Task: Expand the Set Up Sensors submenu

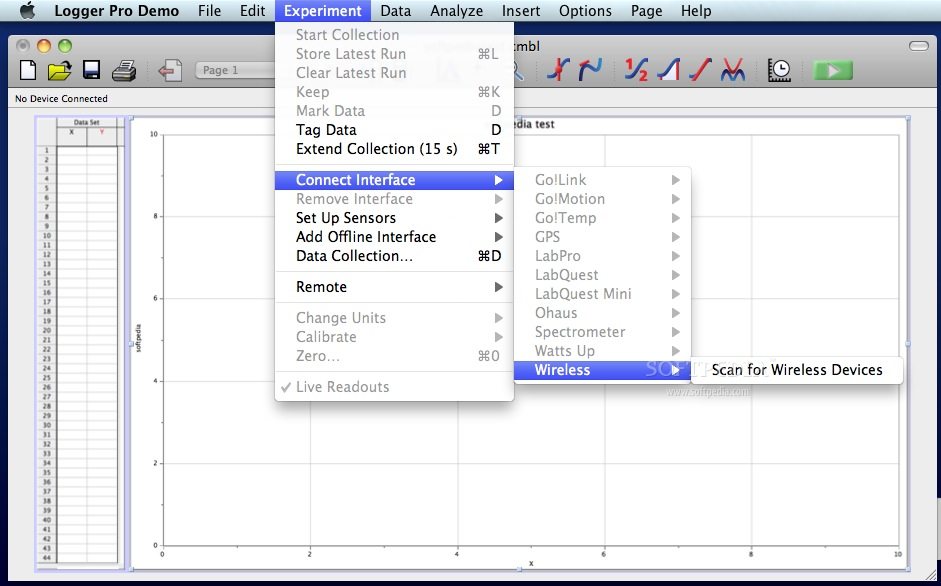Action: point(394,218)
